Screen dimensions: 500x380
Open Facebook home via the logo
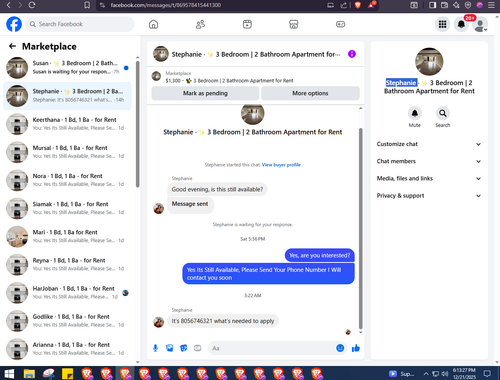pyautogui.click(x=14, y=24)
